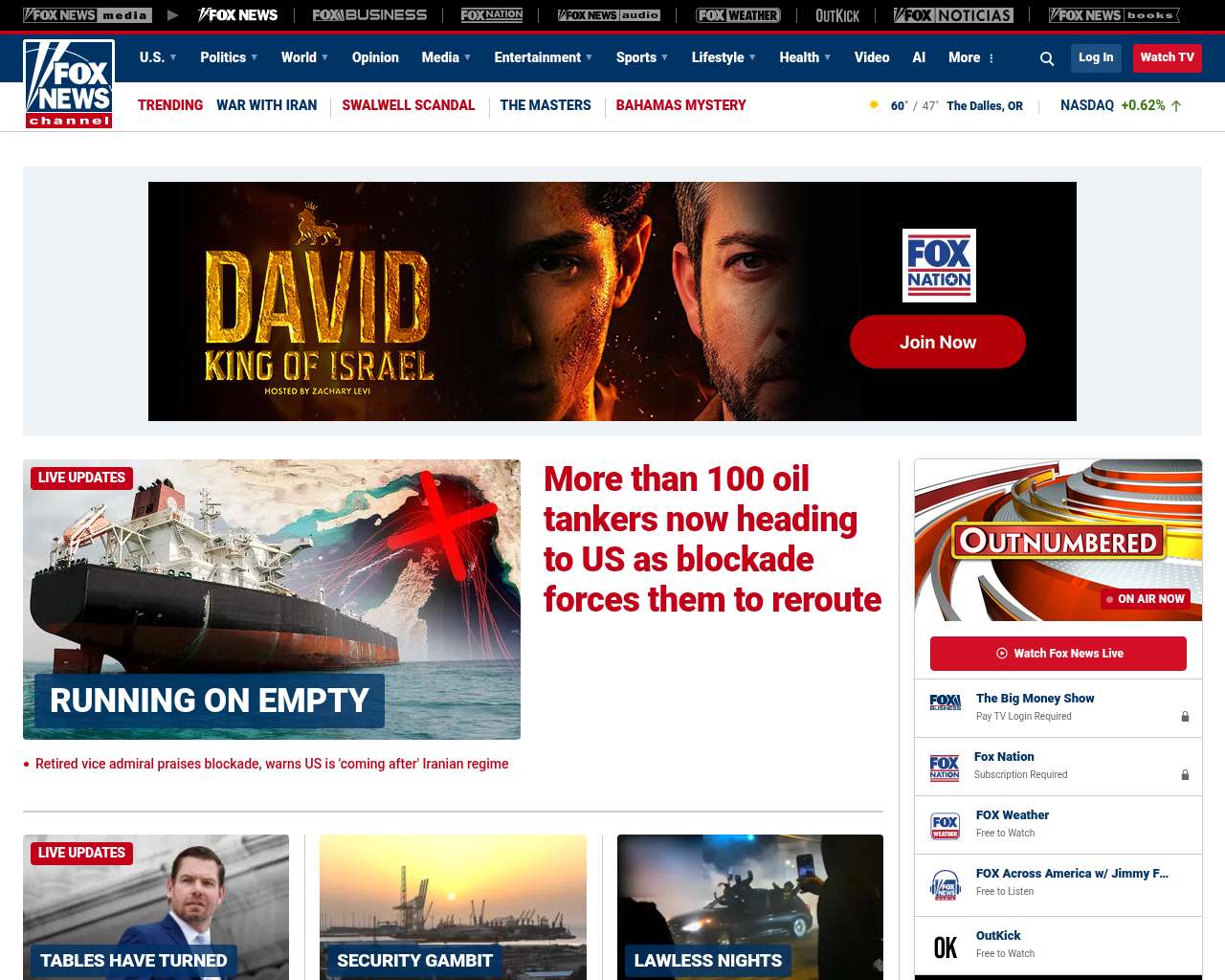Click the Fox News logo in top bar
This screenshot has height=980, width=1225.
click(x=237, y=15)
